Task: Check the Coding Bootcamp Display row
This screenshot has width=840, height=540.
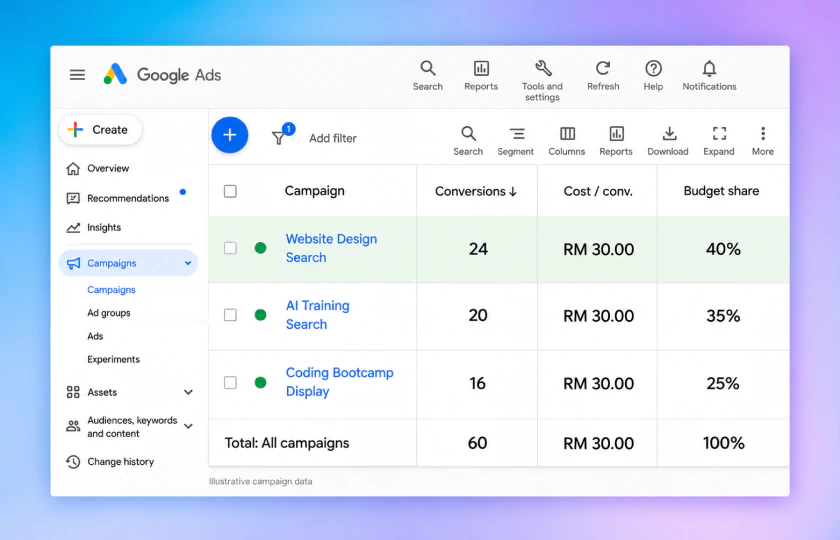Action: (230, 382)
